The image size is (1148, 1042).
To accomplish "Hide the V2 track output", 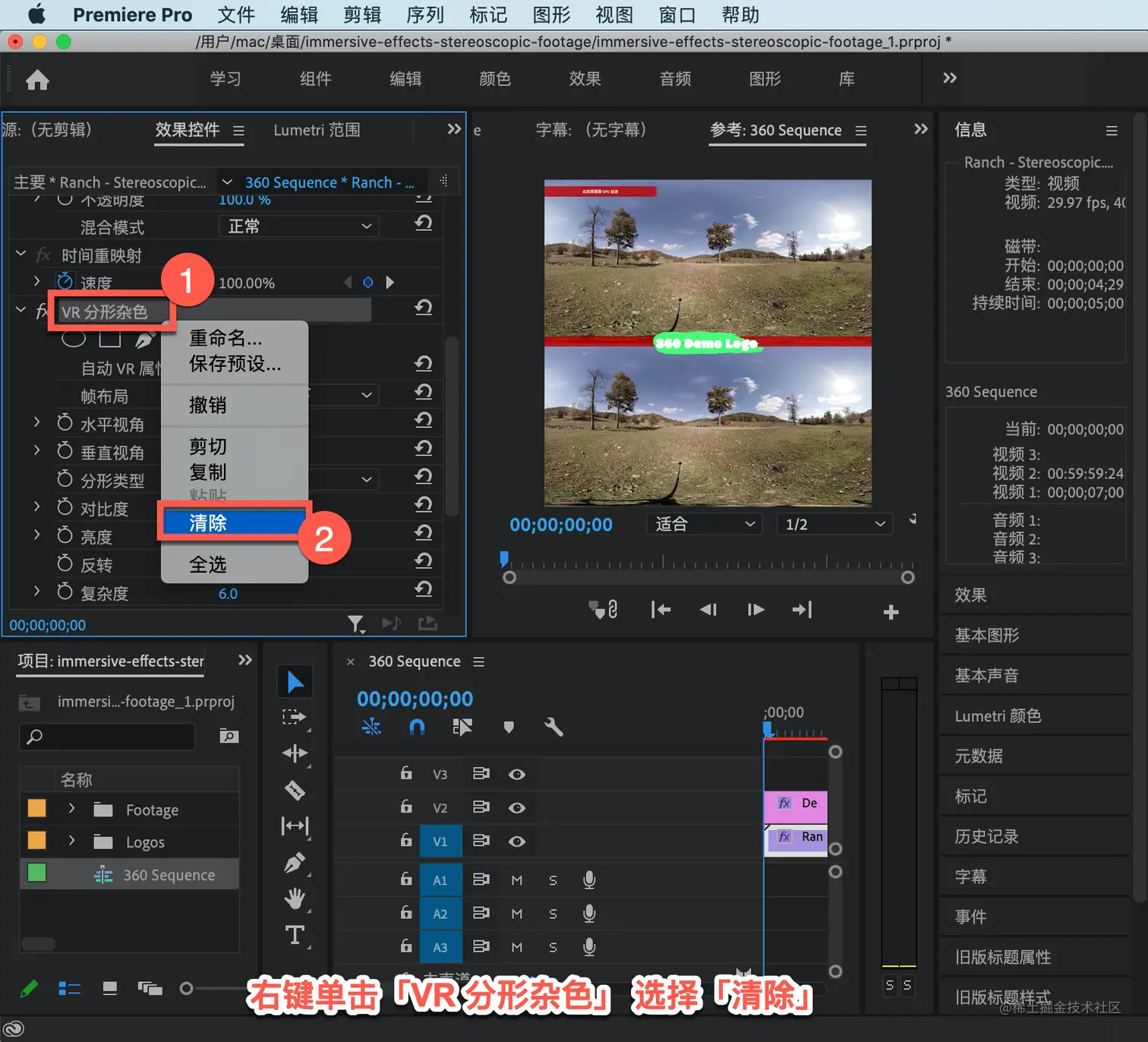I will (517, 807).
